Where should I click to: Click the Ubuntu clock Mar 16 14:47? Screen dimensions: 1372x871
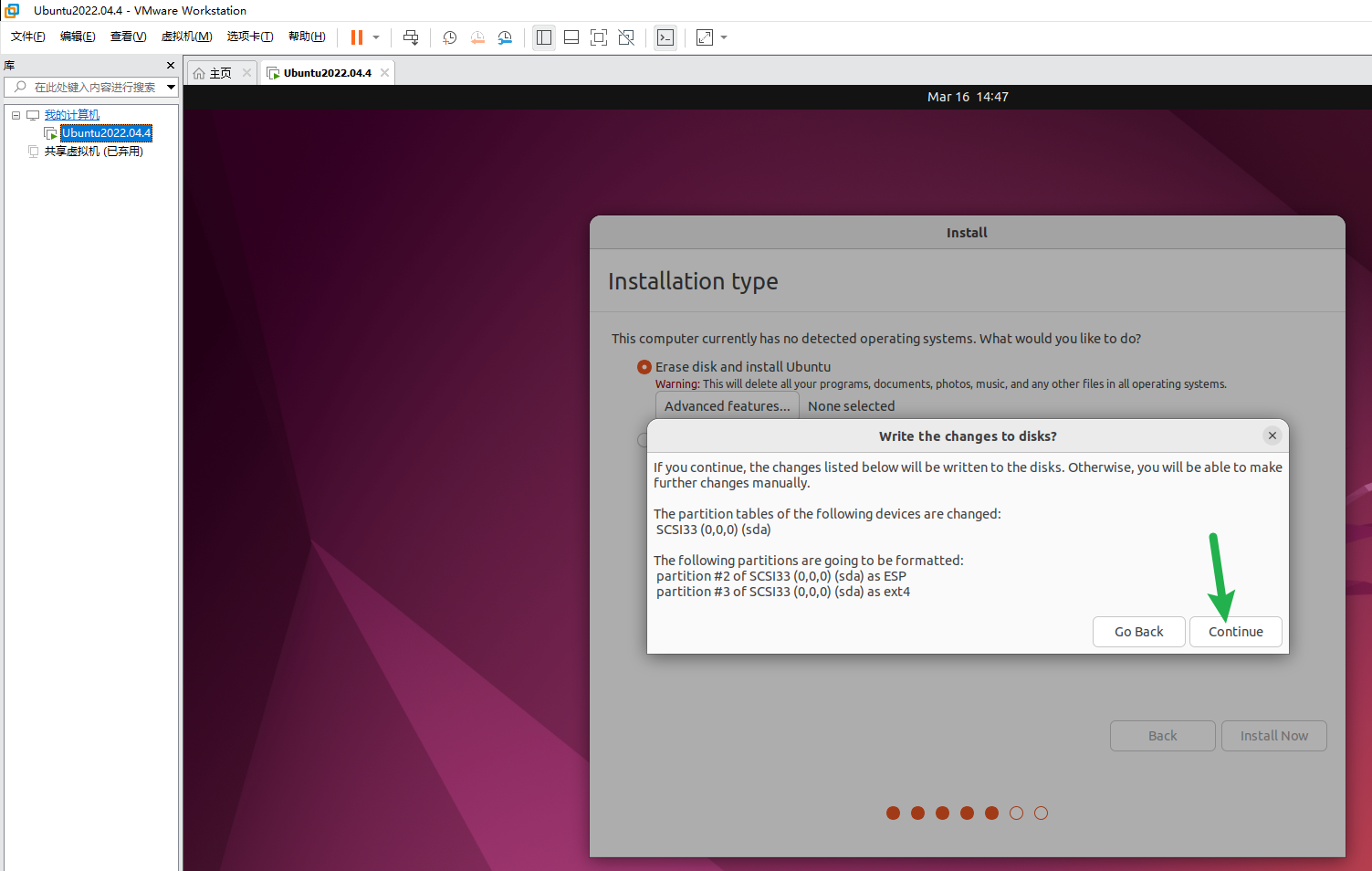[x=968, y=97]
